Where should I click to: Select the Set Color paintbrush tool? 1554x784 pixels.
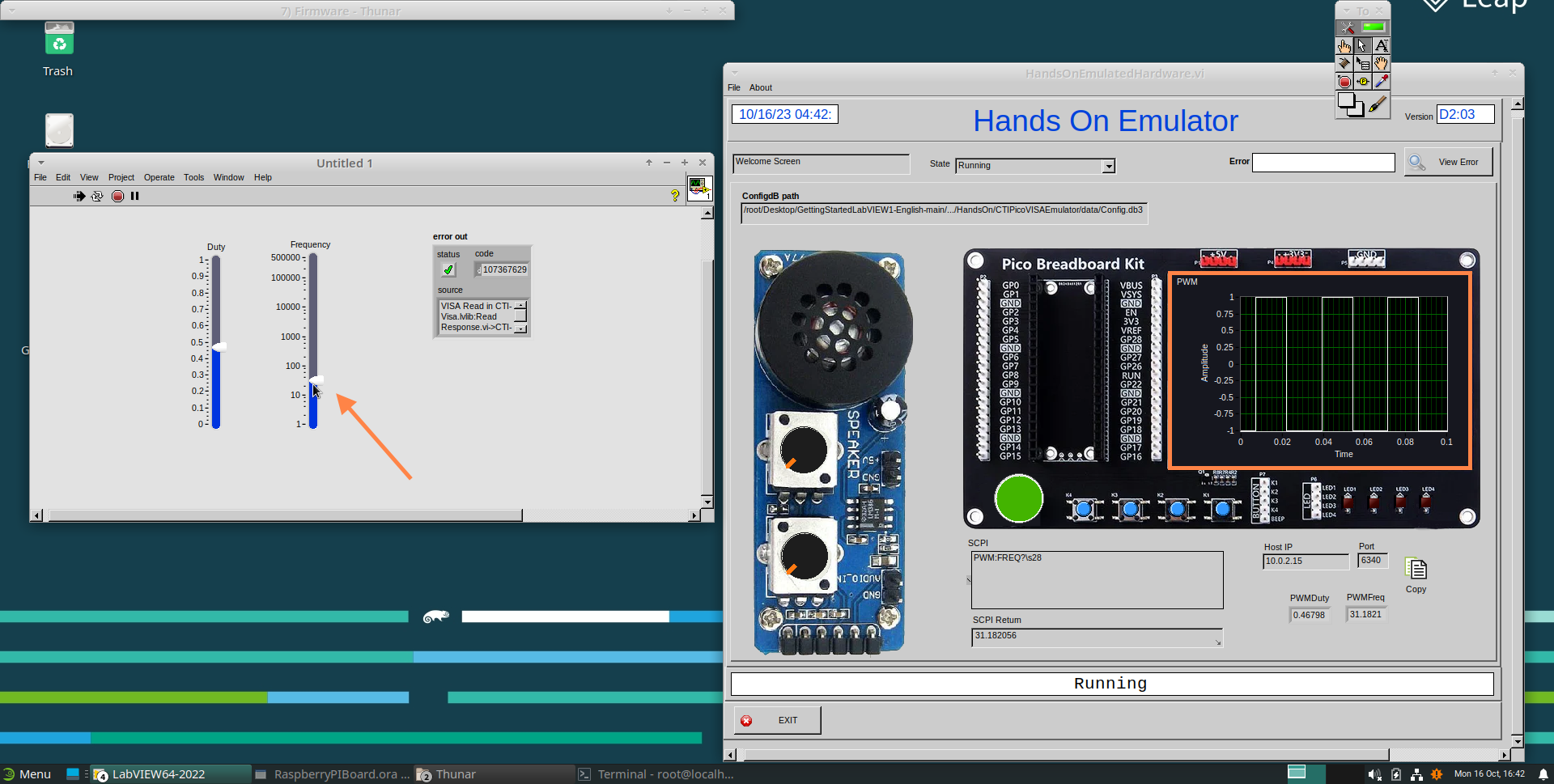click(x=1378, y=104)
